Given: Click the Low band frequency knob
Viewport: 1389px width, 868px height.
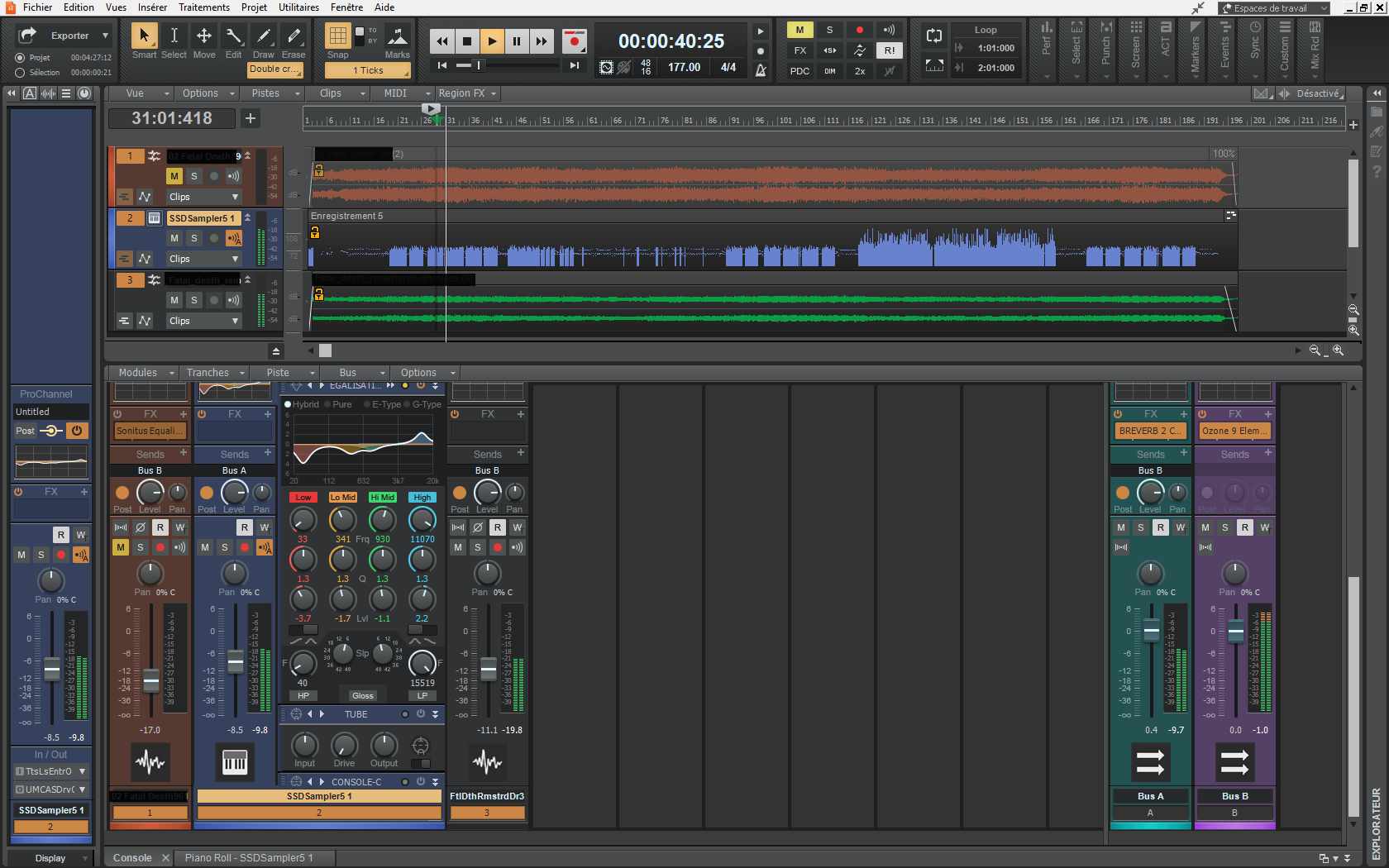Looking at the screenshot, I should [x=303, y=520].
